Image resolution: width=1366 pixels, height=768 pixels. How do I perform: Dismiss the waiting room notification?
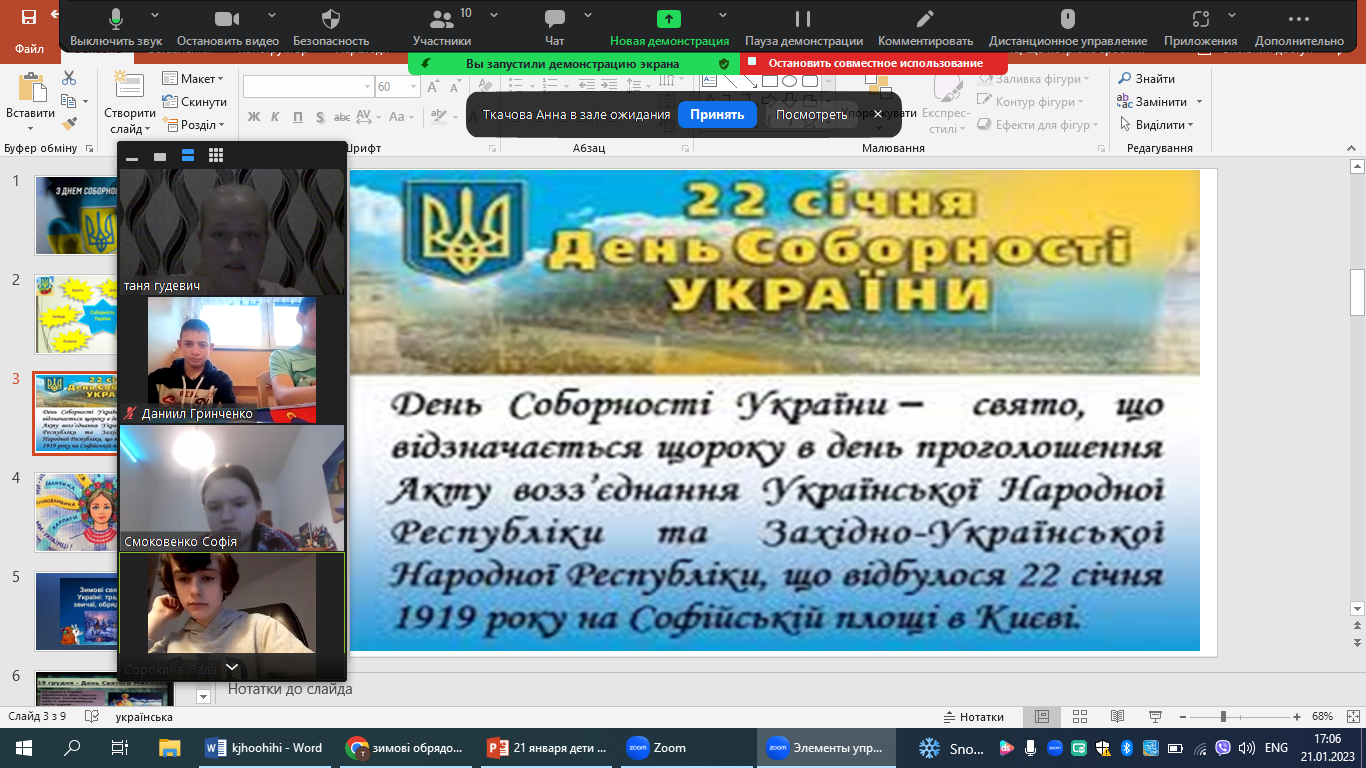coord(878,114)
